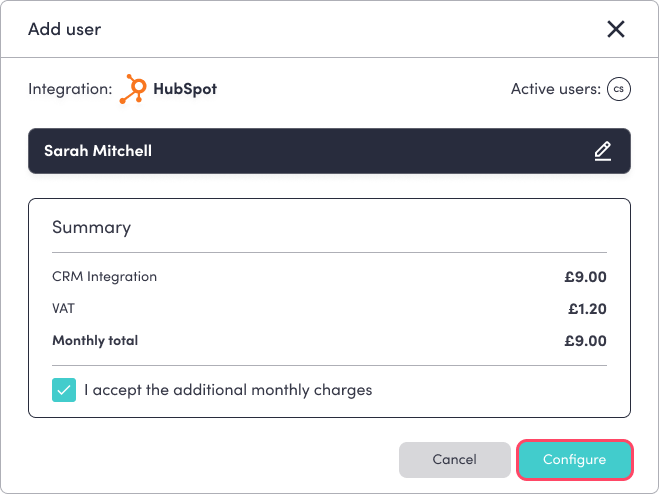
Task: Click the Active users label
Action: click(554, 89)
